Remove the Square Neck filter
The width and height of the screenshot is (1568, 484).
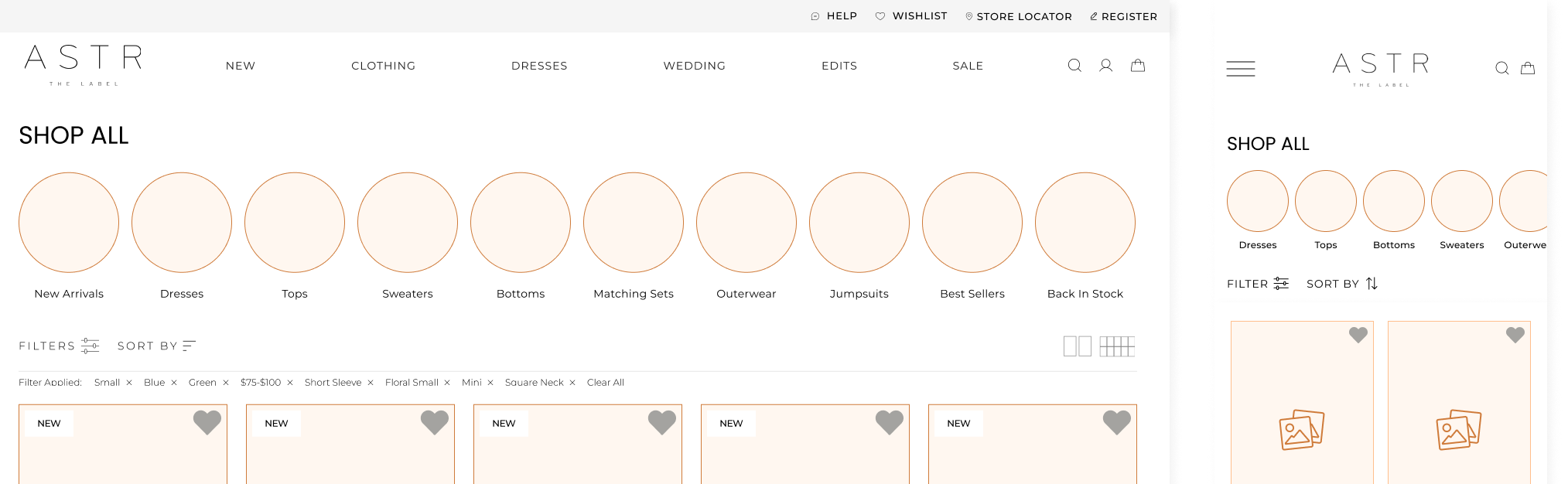pos(572,383)
